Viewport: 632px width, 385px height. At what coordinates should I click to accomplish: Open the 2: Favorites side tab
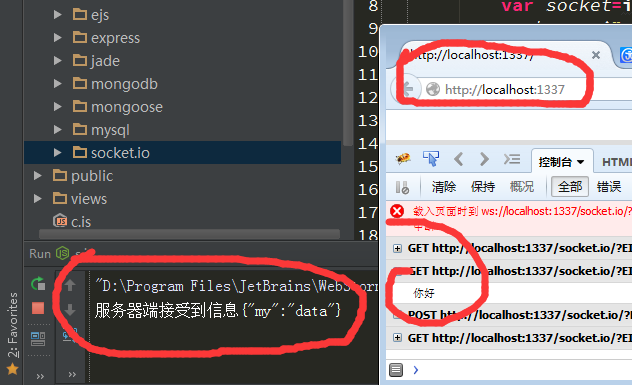tap(13, 325)
